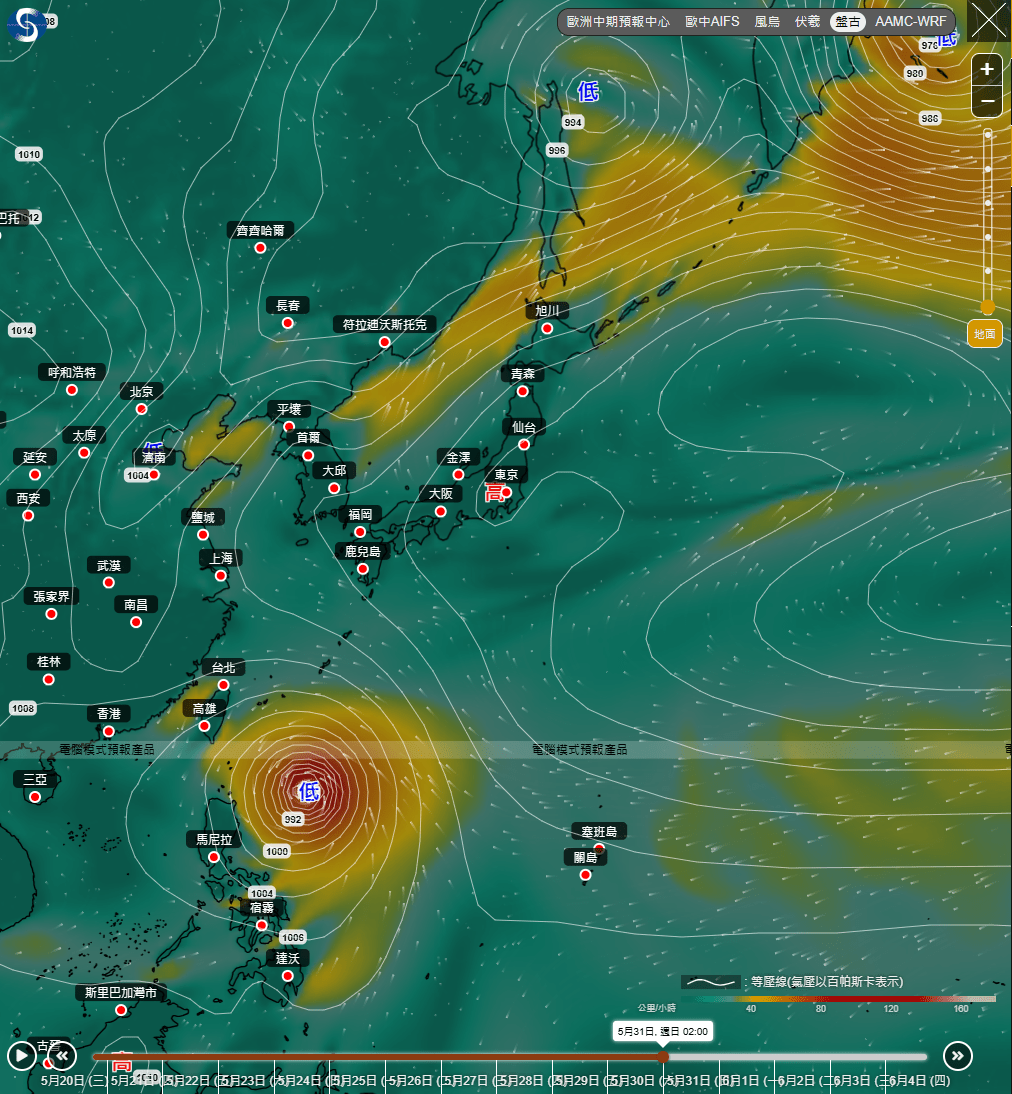Click the 仙台 city marker dot
Image resolution: width=1012 pixels, height=1094 pixels.
tap(524, 444)
